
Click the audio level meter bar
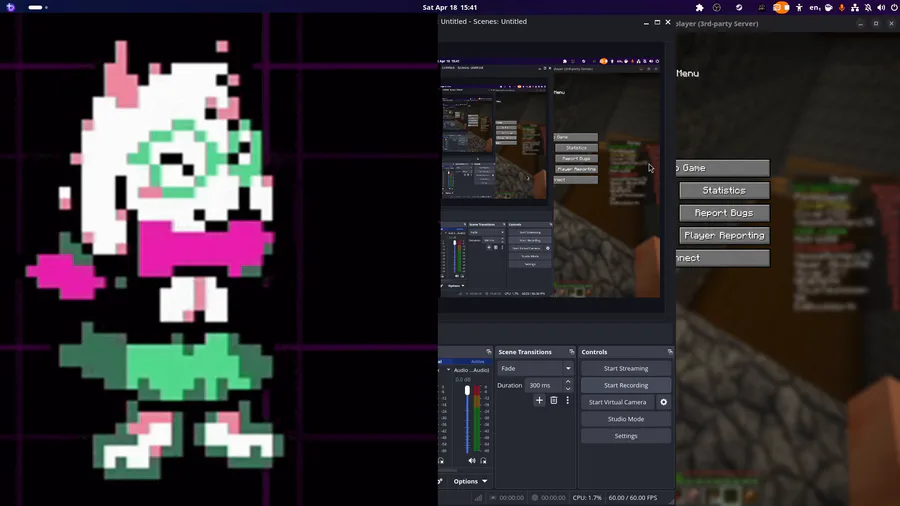pos(478,419)
